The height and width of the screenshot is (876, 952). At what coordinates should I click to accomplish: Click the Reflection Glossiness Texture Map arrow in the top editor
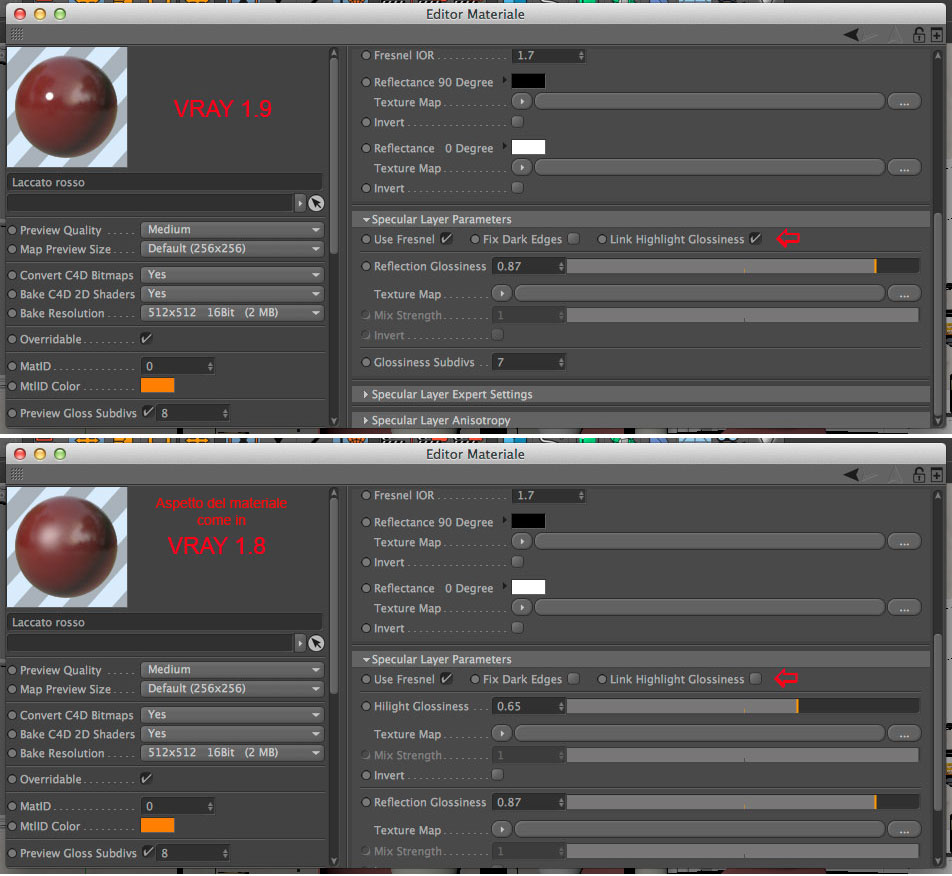(x=502, y=294)
